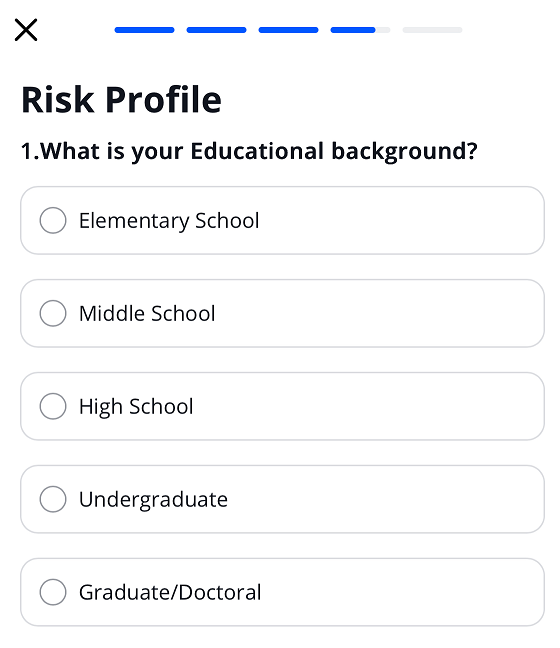Click the gray end of the fourth progress segment
560x648 pixels.
(x=383, y=30)
